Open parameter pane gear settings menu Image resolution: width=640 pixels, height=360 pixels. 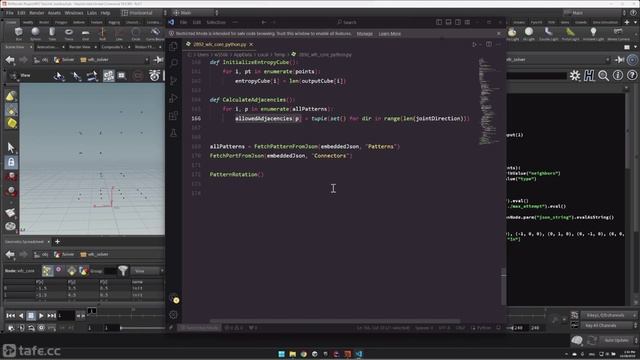[575, 76]
